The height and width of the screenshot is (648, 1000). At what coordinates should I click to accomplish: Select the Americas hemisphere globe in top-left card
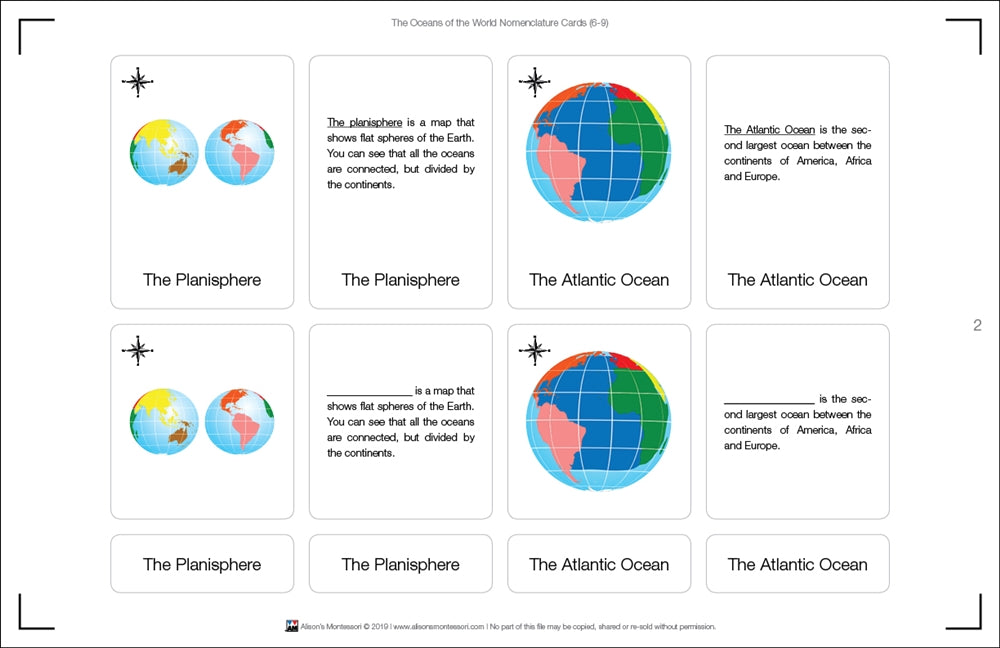click(x=240, y=153)
